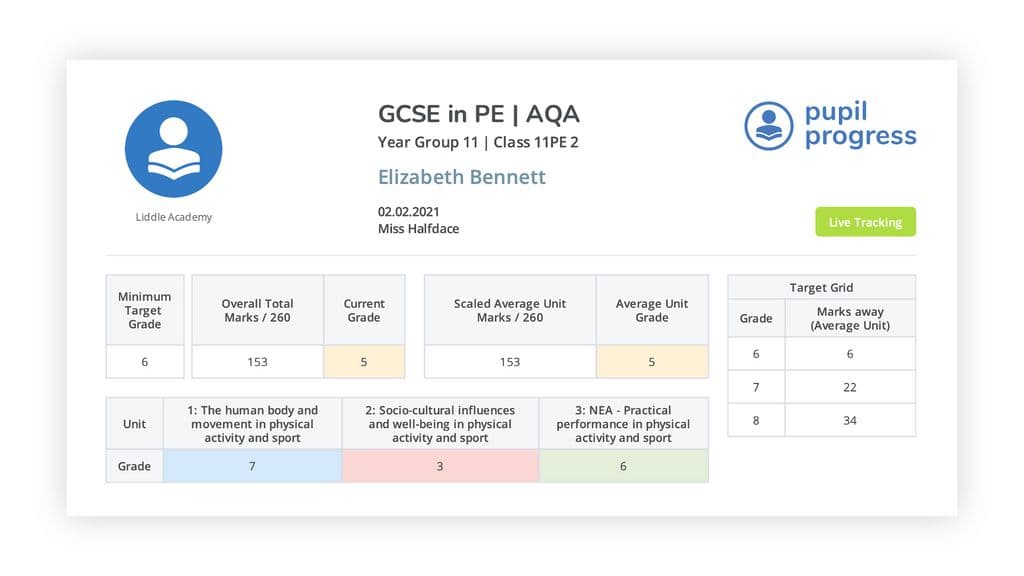Click the Unit 3 NEA Practical performance header
The height and width of the screenshot is (576, 1024).
pos(624,424)
